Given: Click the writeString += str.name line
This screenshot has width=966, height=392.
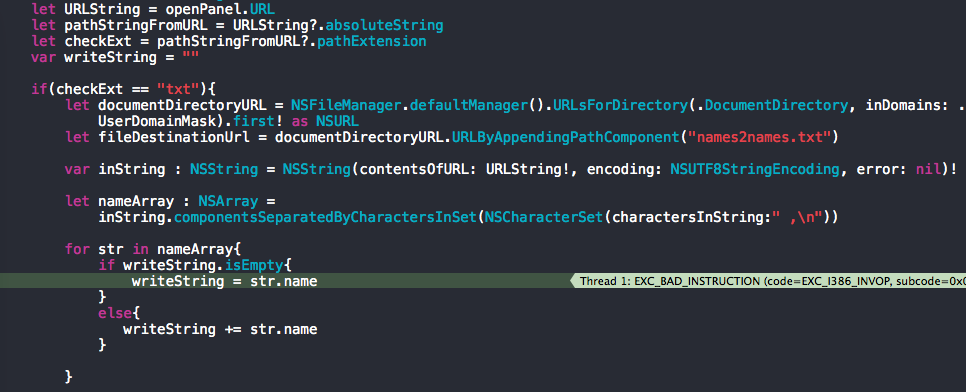Looking at the screenshot, I should click(x=220, y=330).
